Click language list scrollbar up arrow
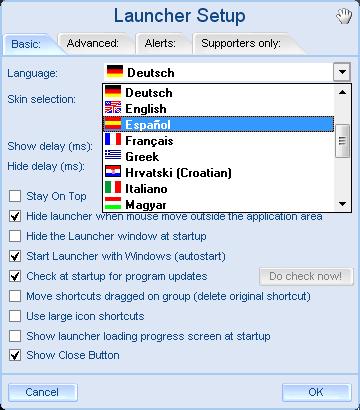Viewport: 360px width, 410px height. [342, 92]
